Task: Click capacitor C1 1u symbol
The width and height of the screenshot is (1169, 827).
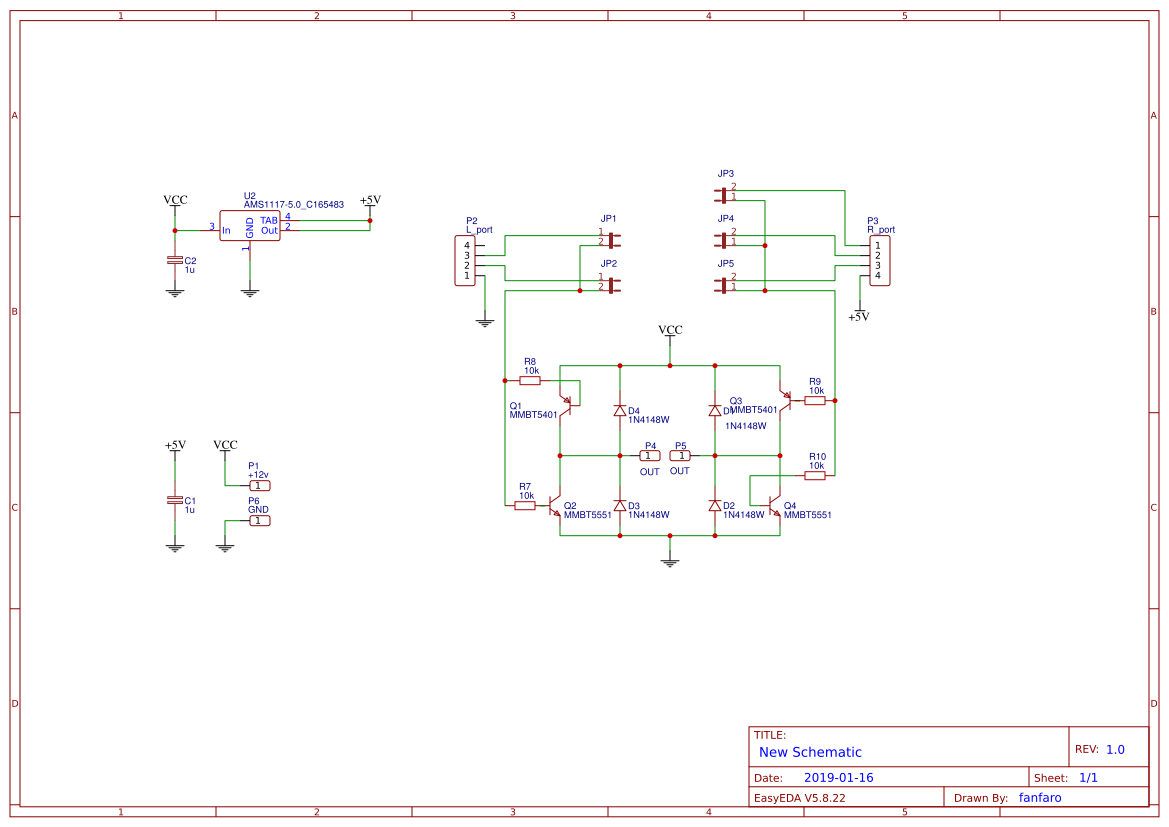Action: point(176,498)
